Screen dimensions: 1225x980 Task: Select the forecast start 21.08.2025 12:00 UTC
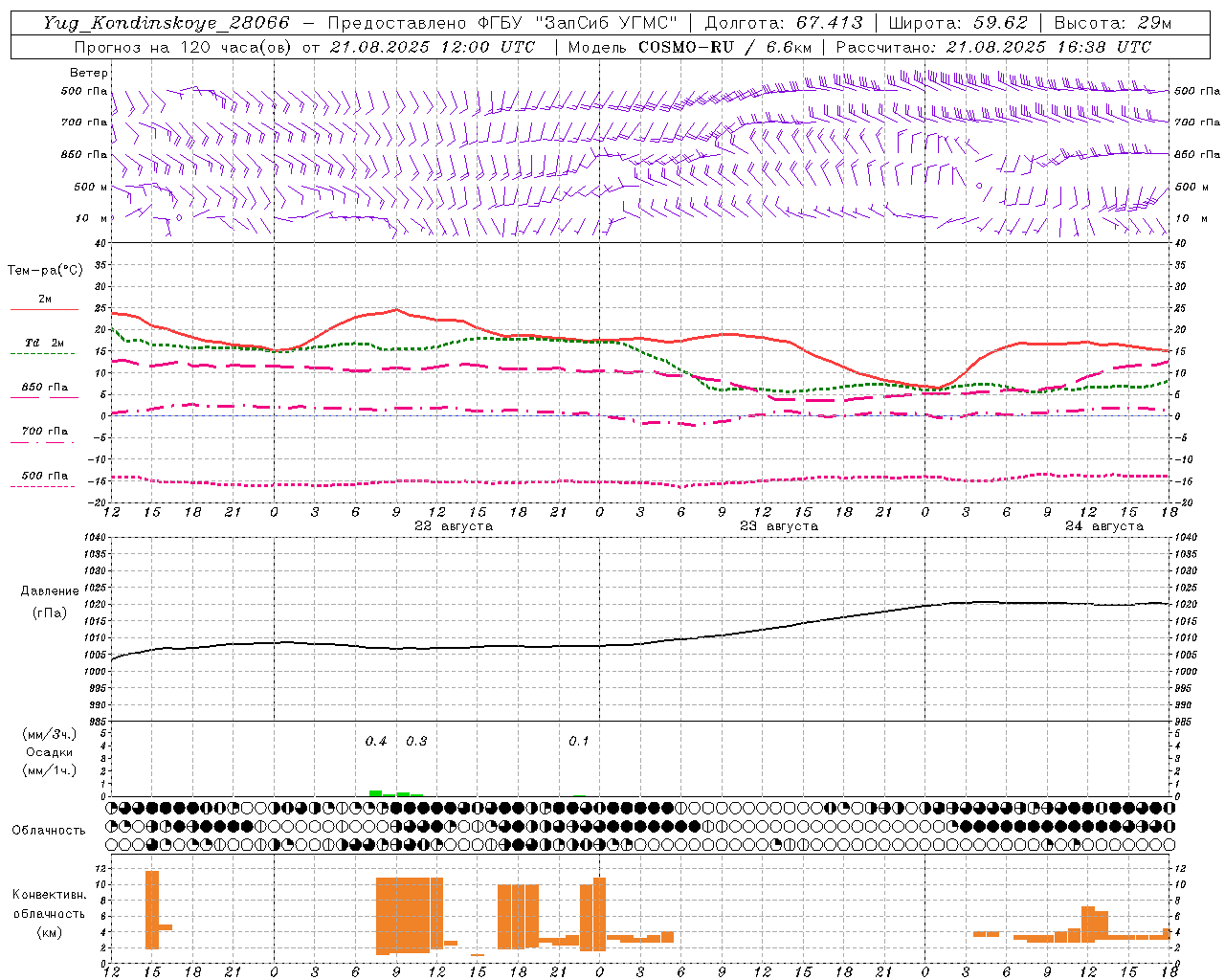click(x=433, y=47)
